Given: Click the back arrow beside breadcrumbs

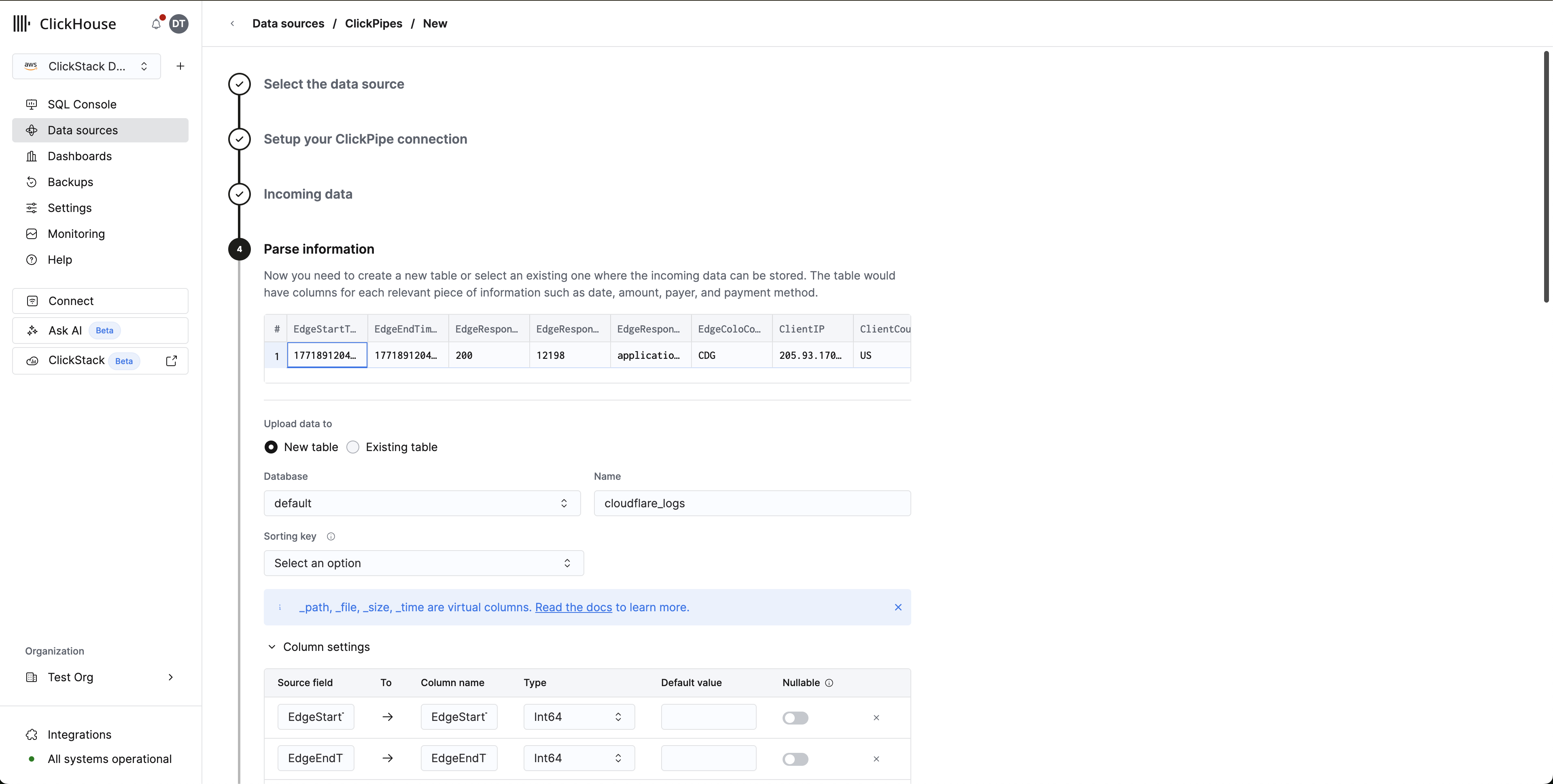Looking at the screenshot, I should (x=233, y=23).
